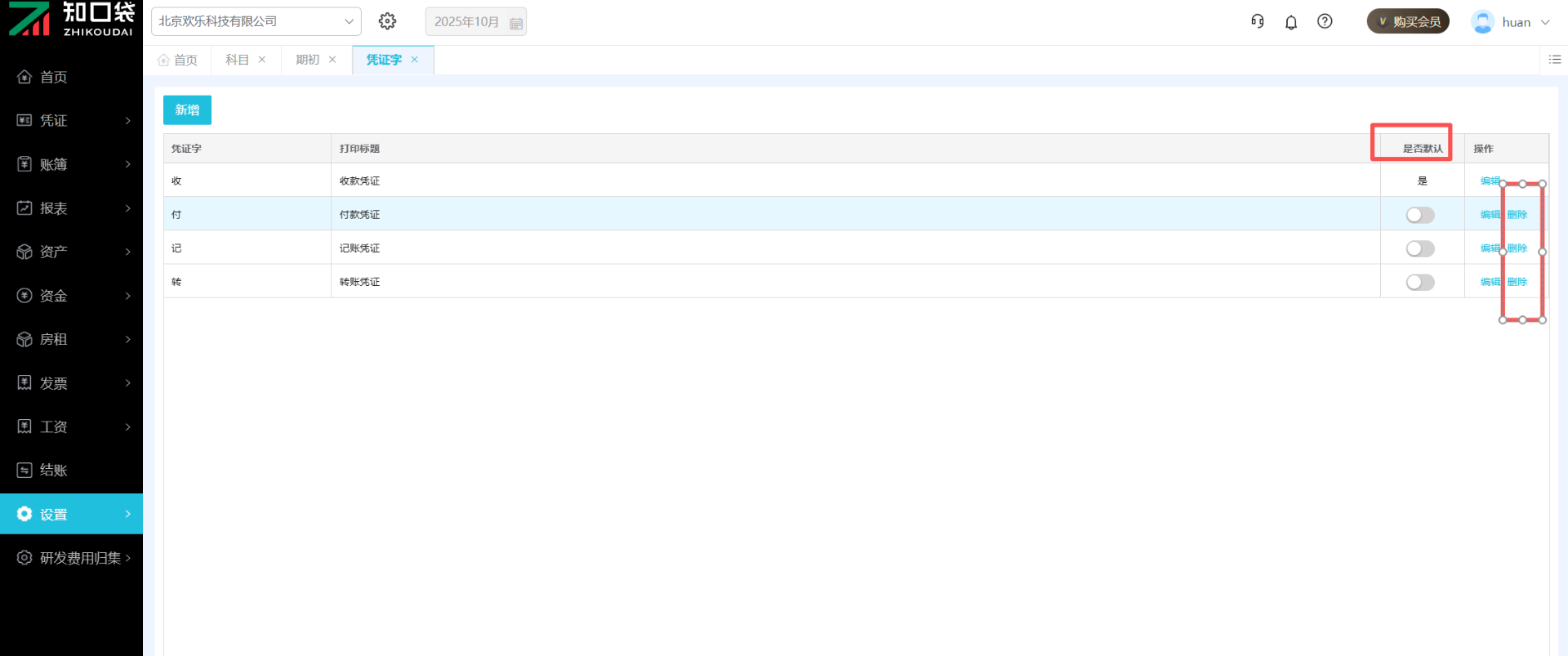Click the calendar icon in period field
The width and height of the screenshot is (1568, 656).
tap(516, 23)
